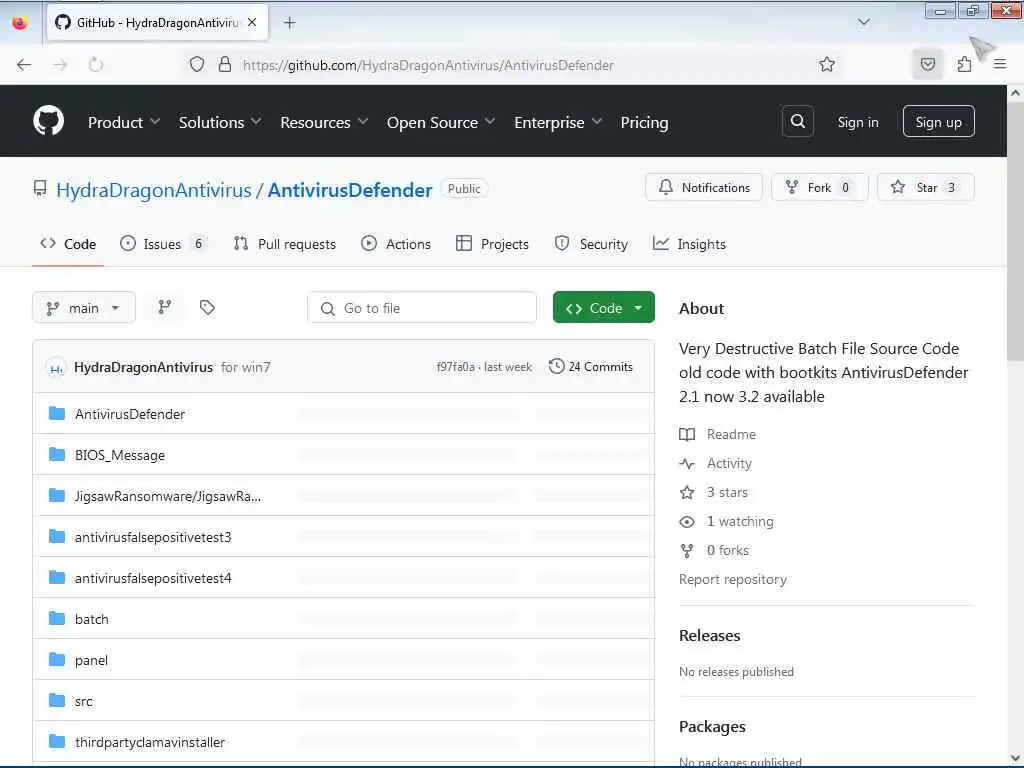
Task: Open the antivirusfalsepositivetest4 folder
Action: click(x=153, y=579)
